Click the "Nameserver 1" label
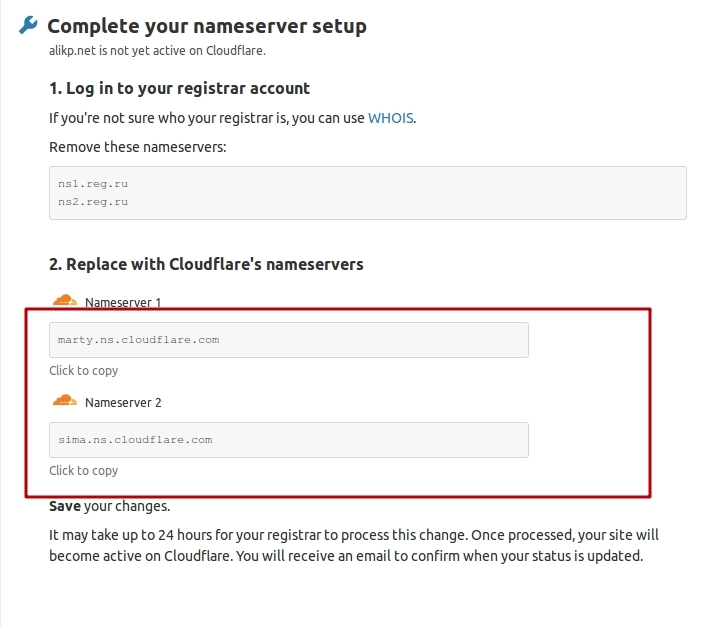 (x=123, y=302)
